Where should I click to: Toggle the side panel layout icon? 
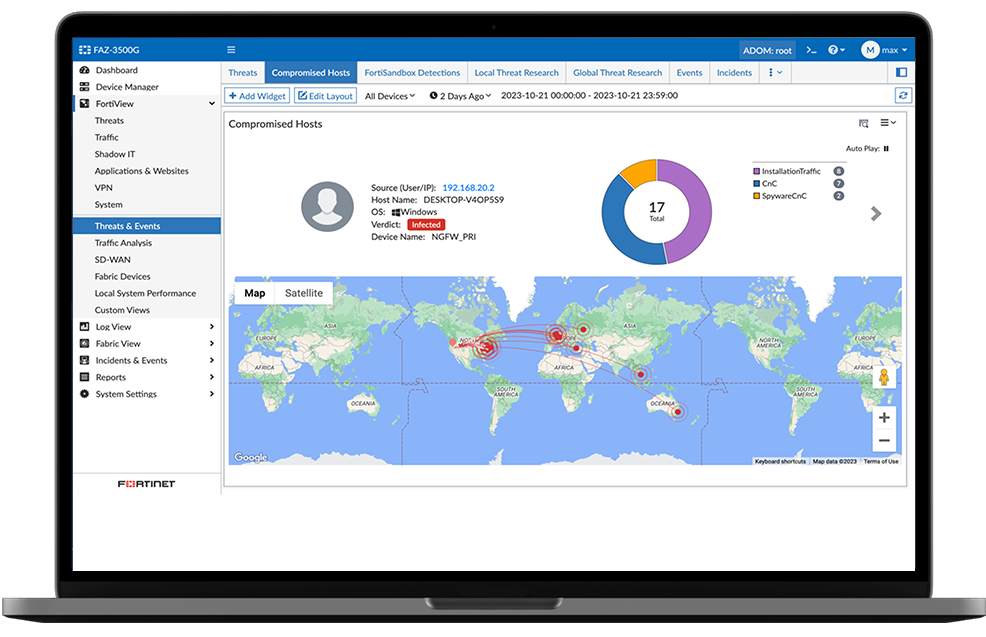[902, 72]
